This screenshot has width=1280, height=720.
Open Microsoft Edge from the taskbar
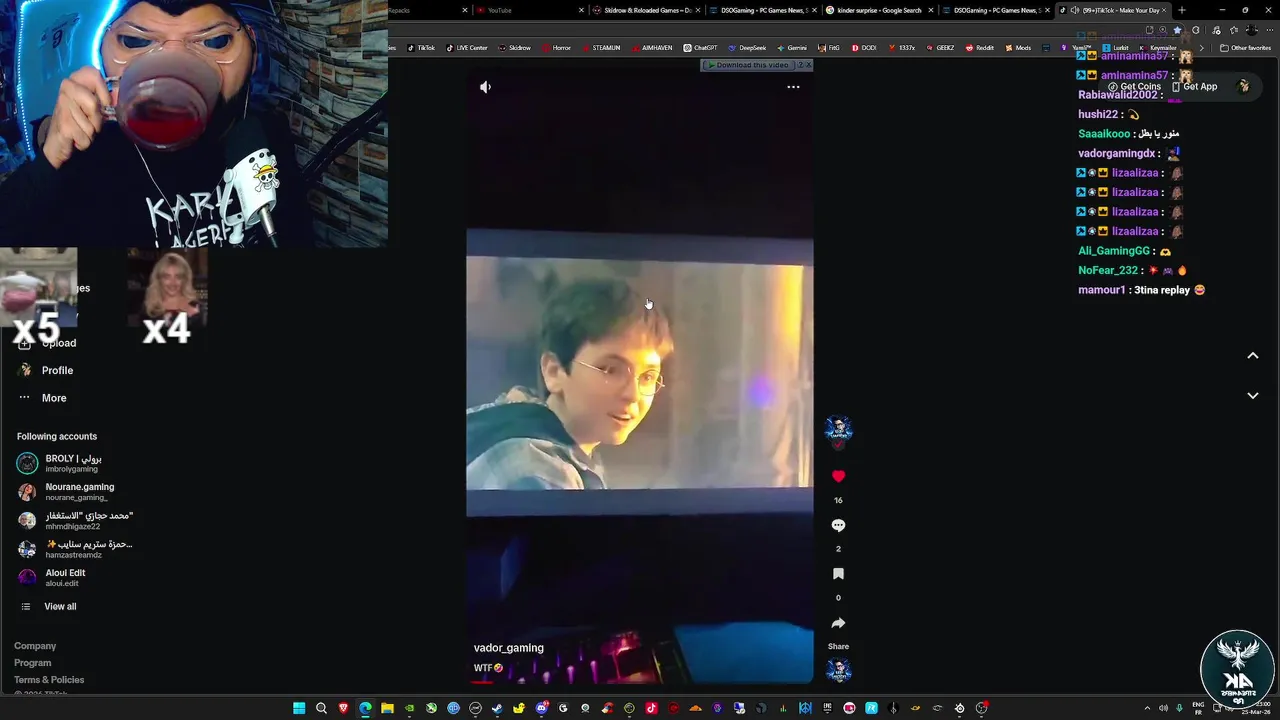click(x=365, y=708)
